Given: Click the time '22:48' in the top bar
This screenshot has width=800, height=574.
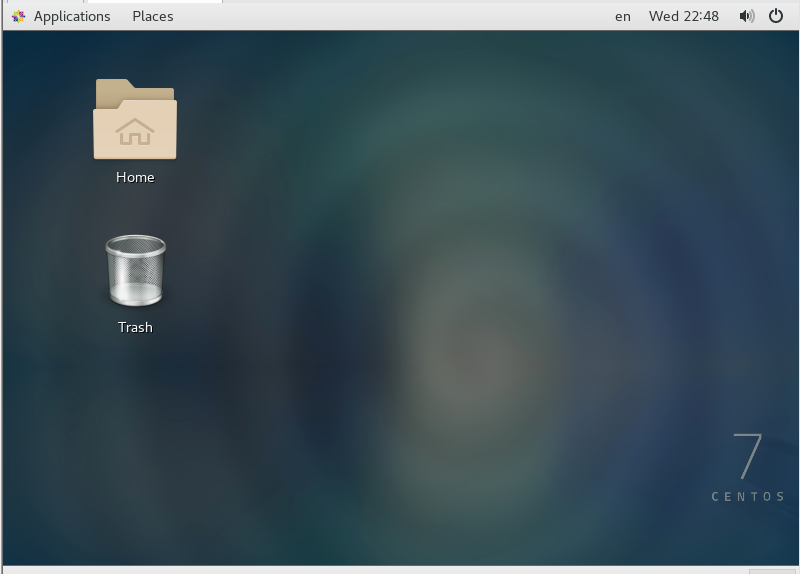Looking at the screenshot, I should [x=700, y=16].
